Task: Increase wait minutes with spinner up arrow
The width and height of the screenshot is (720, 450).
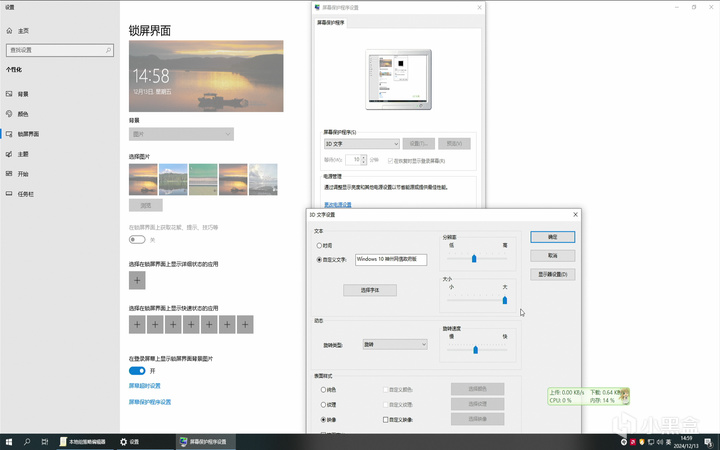Action: coord(364,157)
